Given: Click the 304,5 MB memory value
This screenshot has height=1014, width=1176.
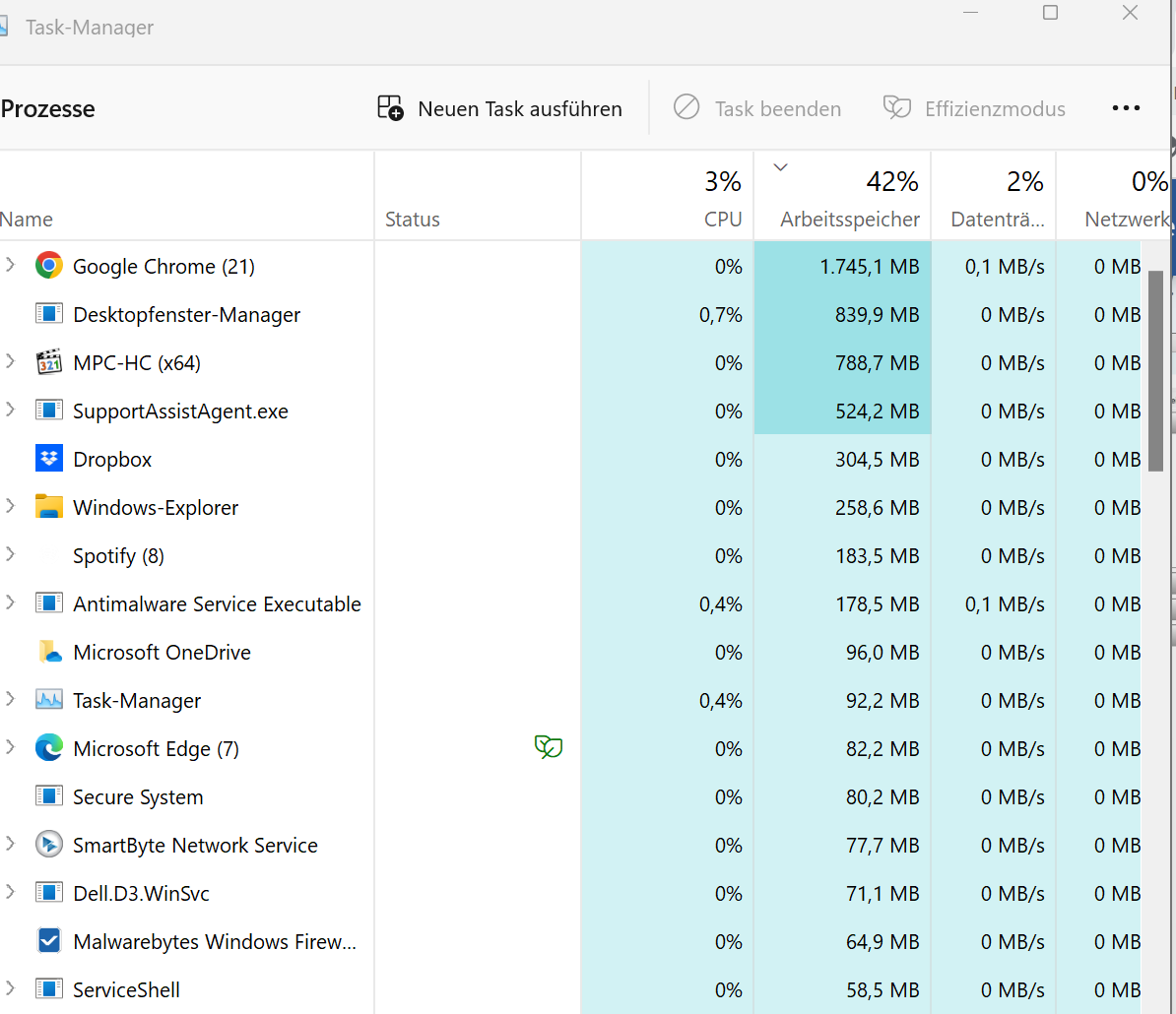Looking at the screenshot, I should [878, 460].
